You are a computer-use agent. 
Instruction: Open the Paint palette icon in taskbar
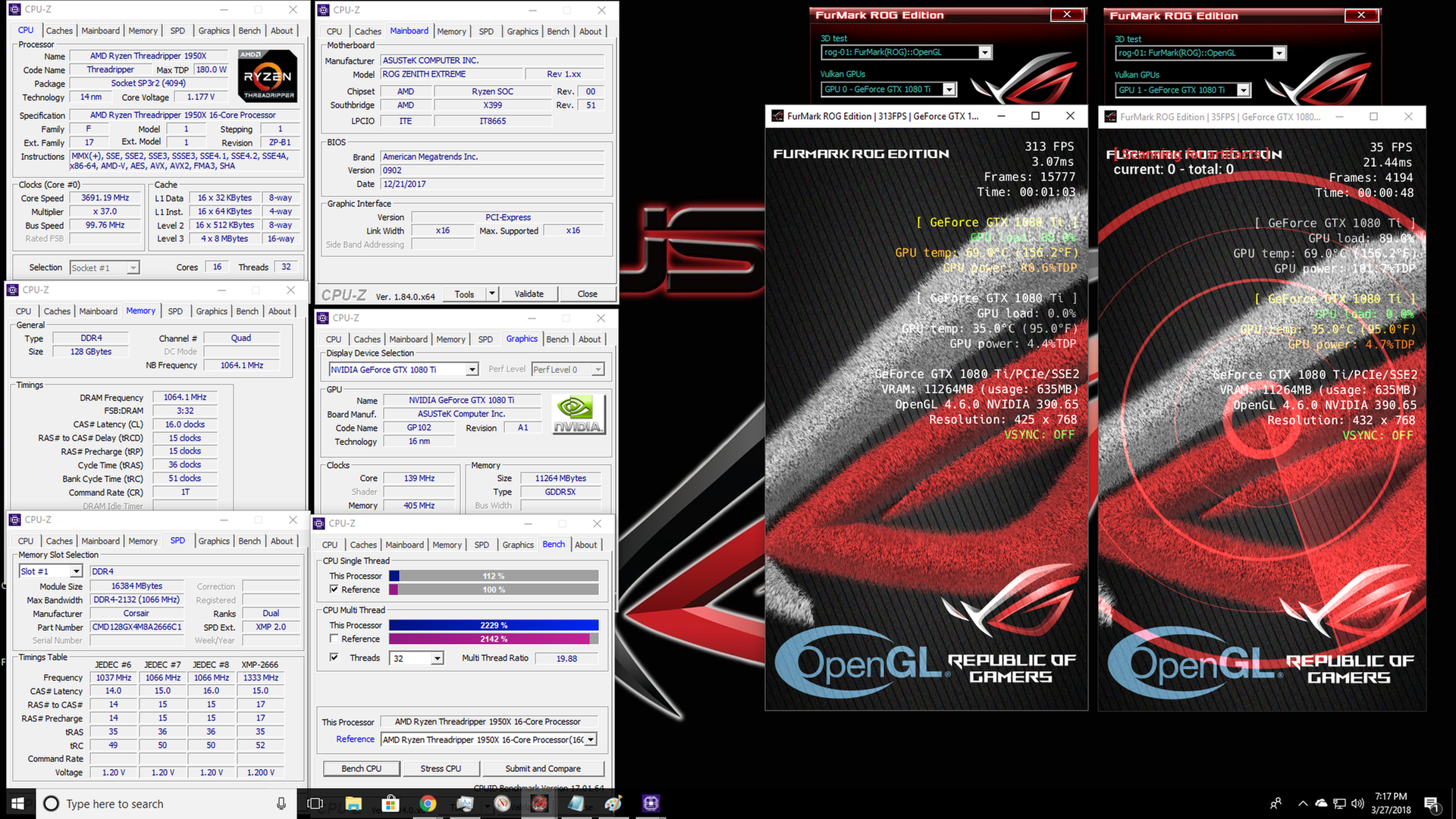pos(613,804)
